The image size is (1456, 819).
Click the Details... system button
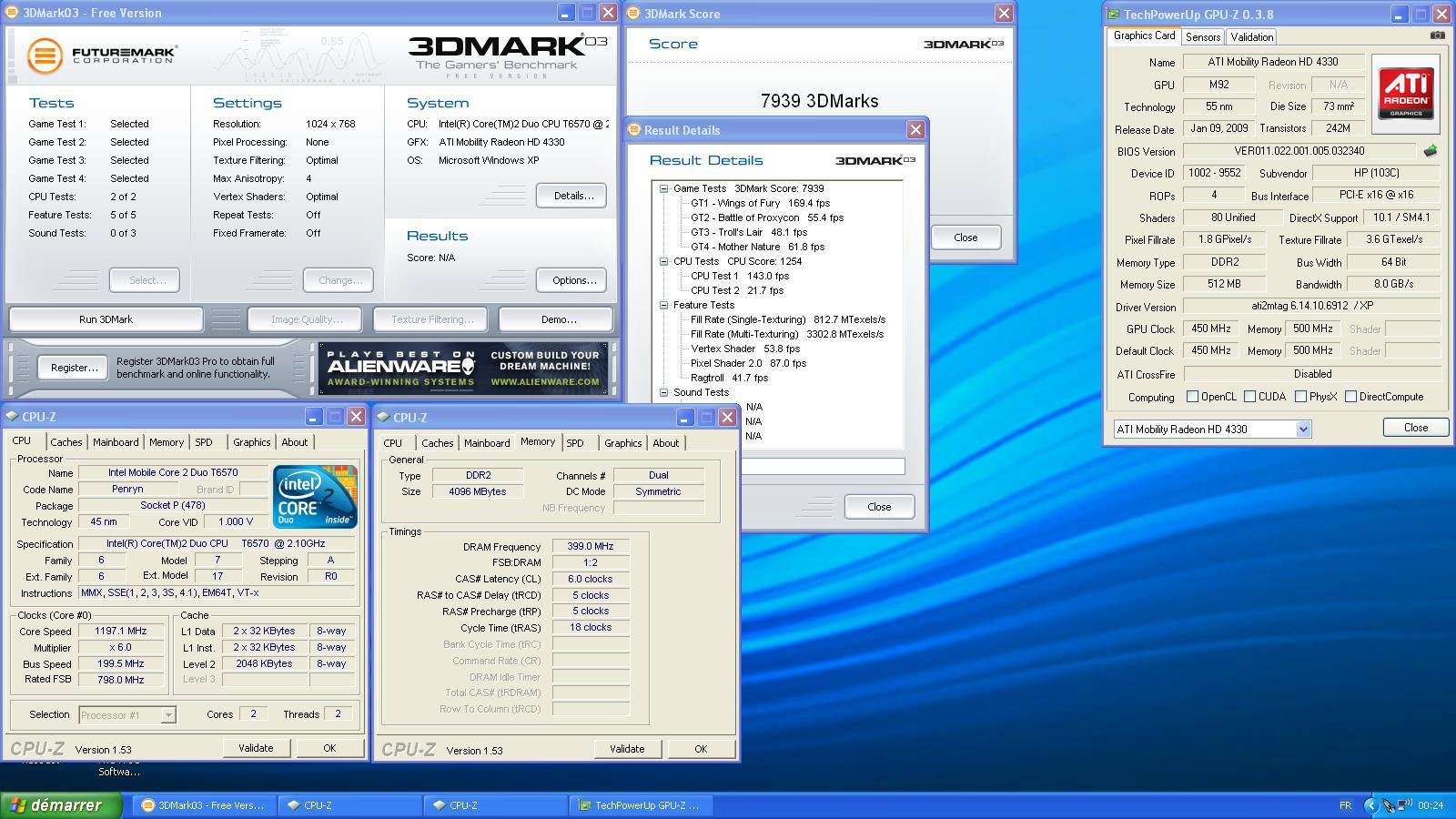[x=572, y=196]
